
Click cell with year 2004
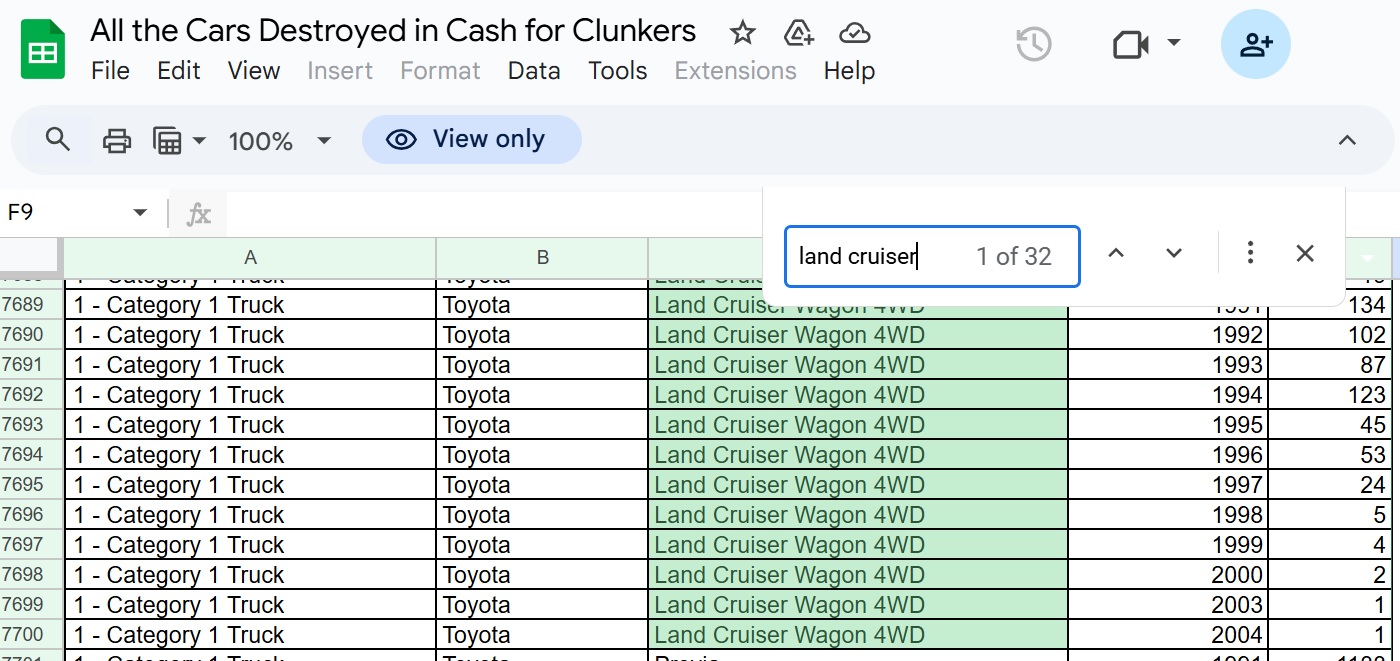point(1168,635)
